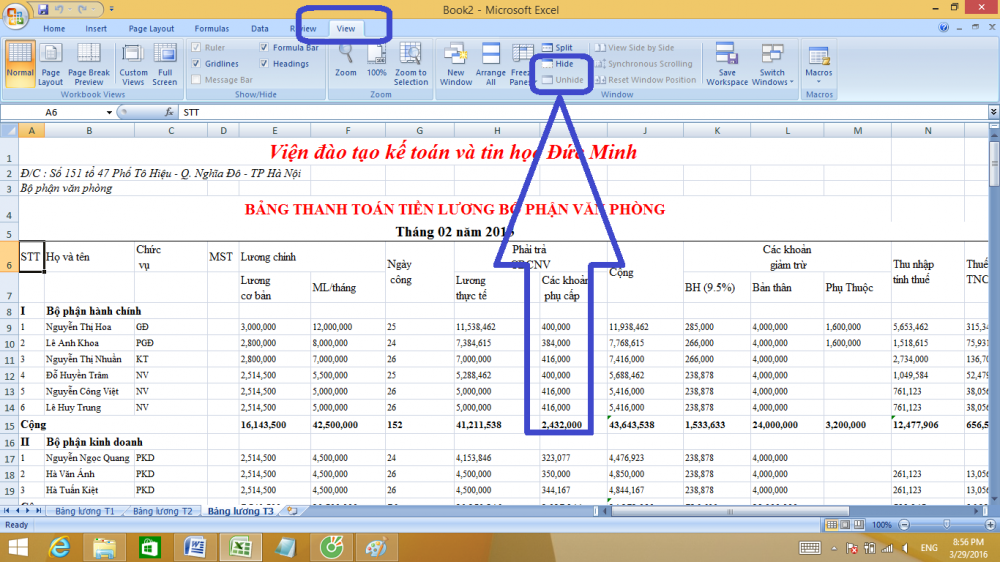Image resolution: width=1000 pixels, height=562 pixels.
Task: Click the horizontal scrollbar thumb
Action: [x=730, y=511]
